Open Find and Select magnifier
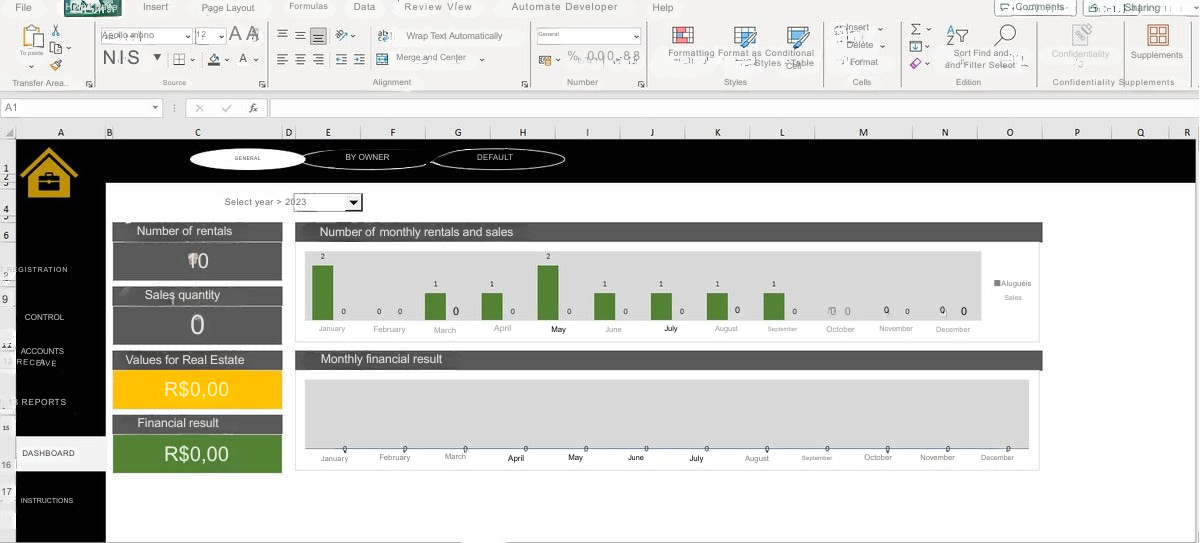The height and width of the screenshot is (543, 1200). tap(1004, 35)
